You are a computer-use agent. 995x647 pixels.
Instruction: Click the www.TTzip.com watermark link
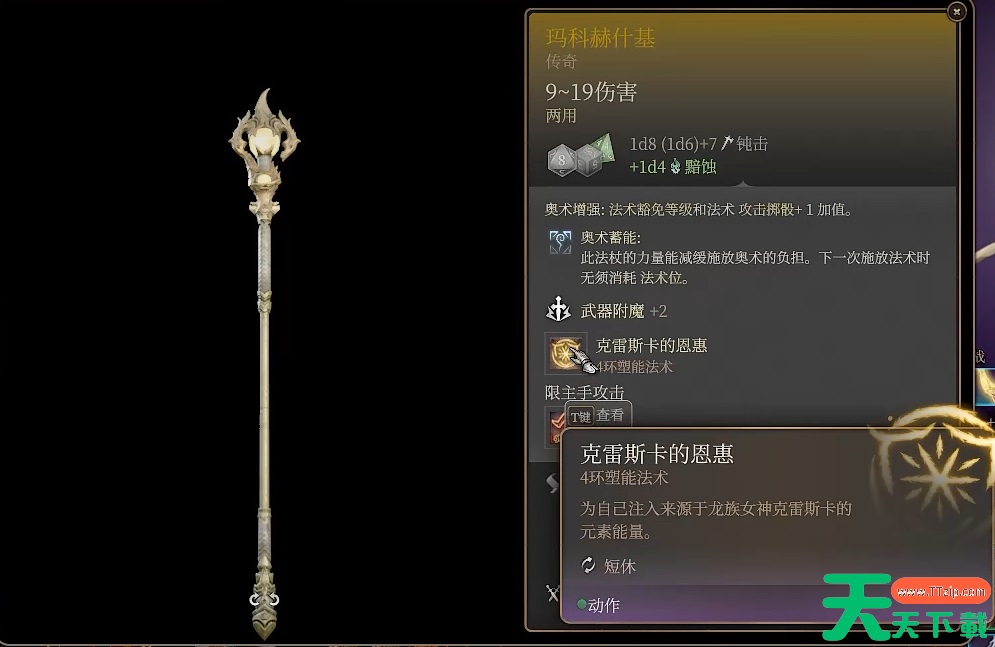click(940, 591)
